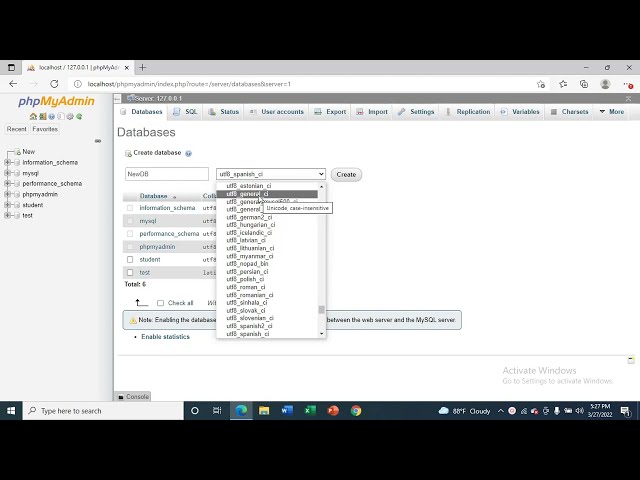
Task: Open a new browser tab
Action: (142, 67)
